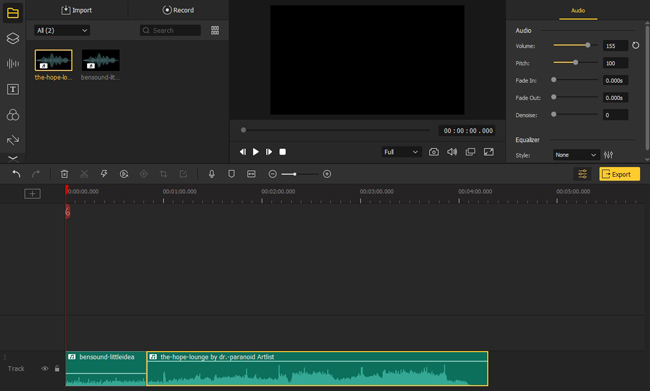The width and height of the screenshot is (650, 391).
Task: Zoom in the timeline with plus icon
Action: point(327,174)
